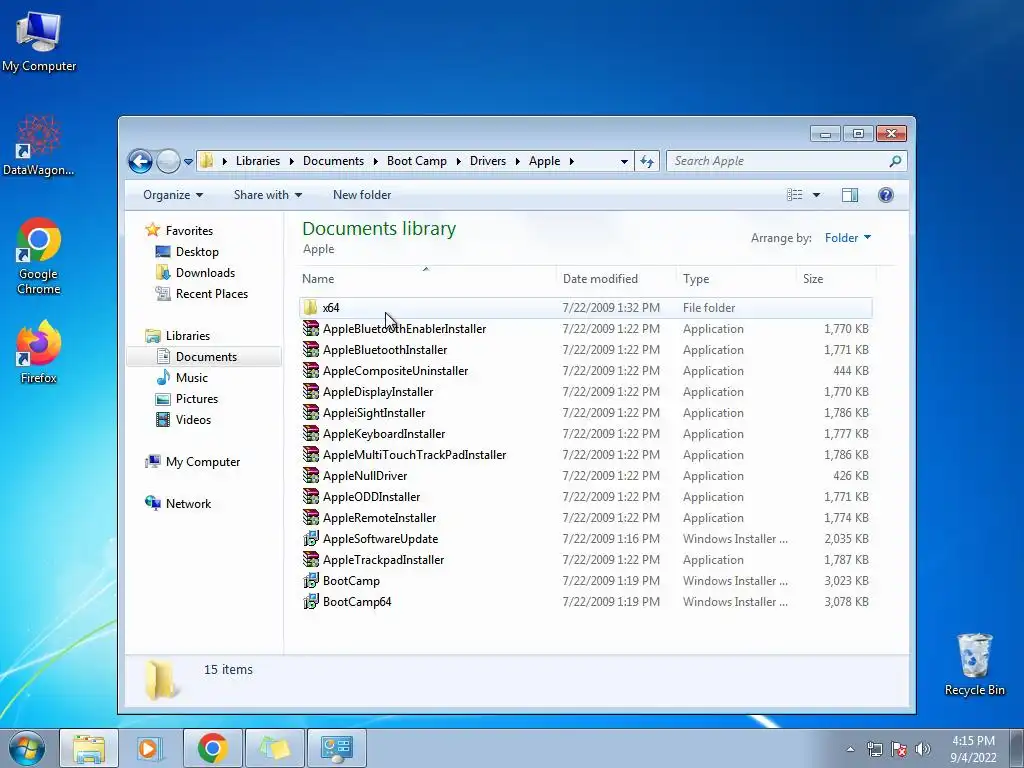This screenshot has height=768, width=1024.
Task: Select Libraries in the navigation pane
Action: coord(187,336)
